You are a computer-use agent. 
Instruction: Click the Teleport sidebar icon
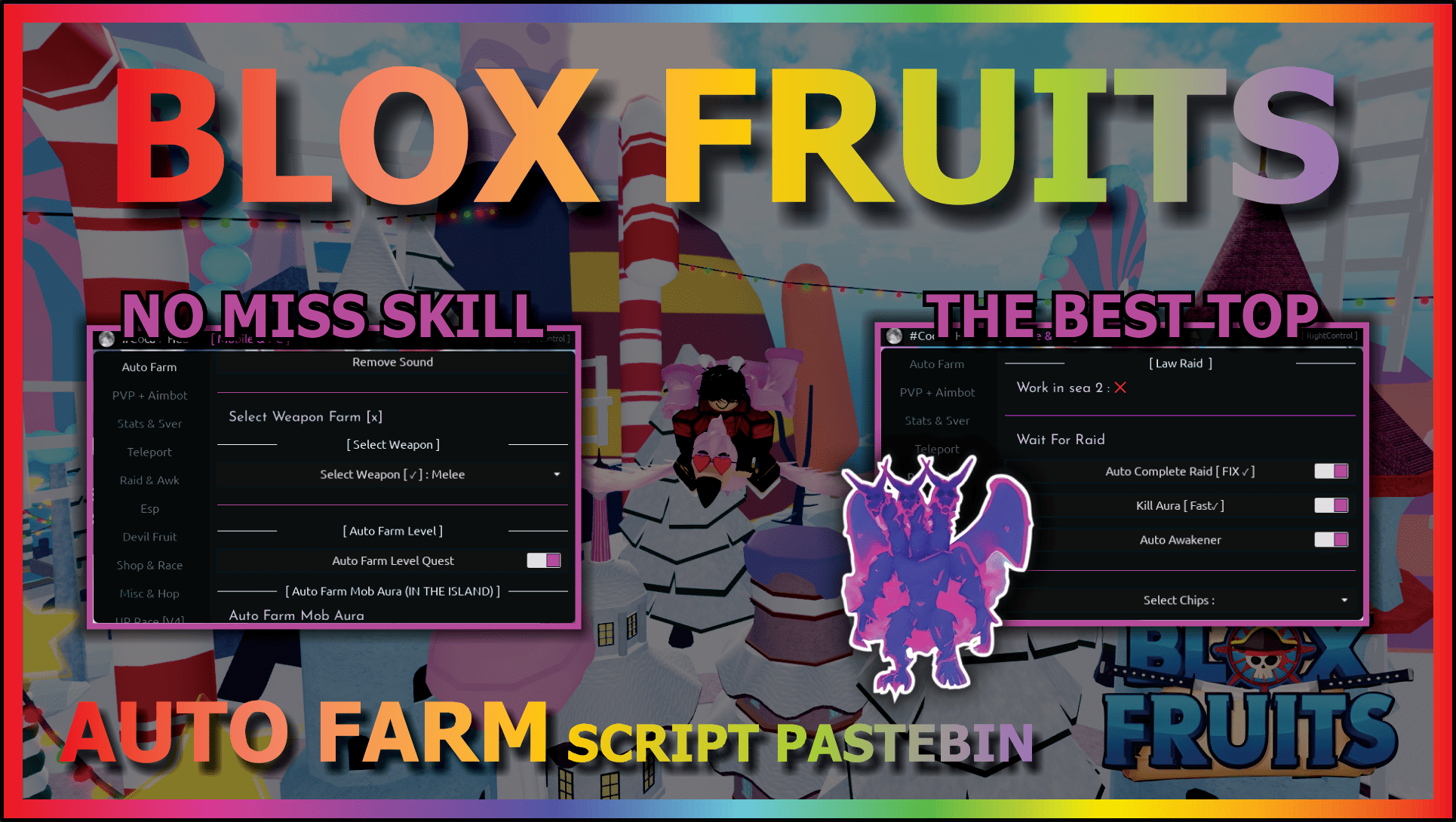coord(150,452)
